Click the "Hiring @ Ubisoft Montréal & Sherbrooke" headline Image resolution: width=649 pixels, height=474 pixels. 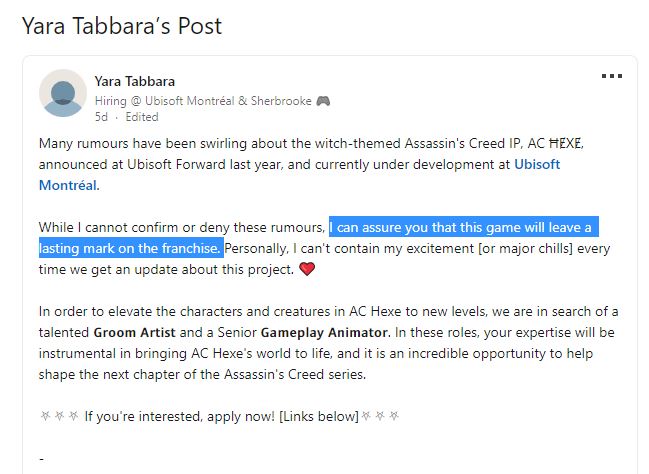tap(203, 101)
